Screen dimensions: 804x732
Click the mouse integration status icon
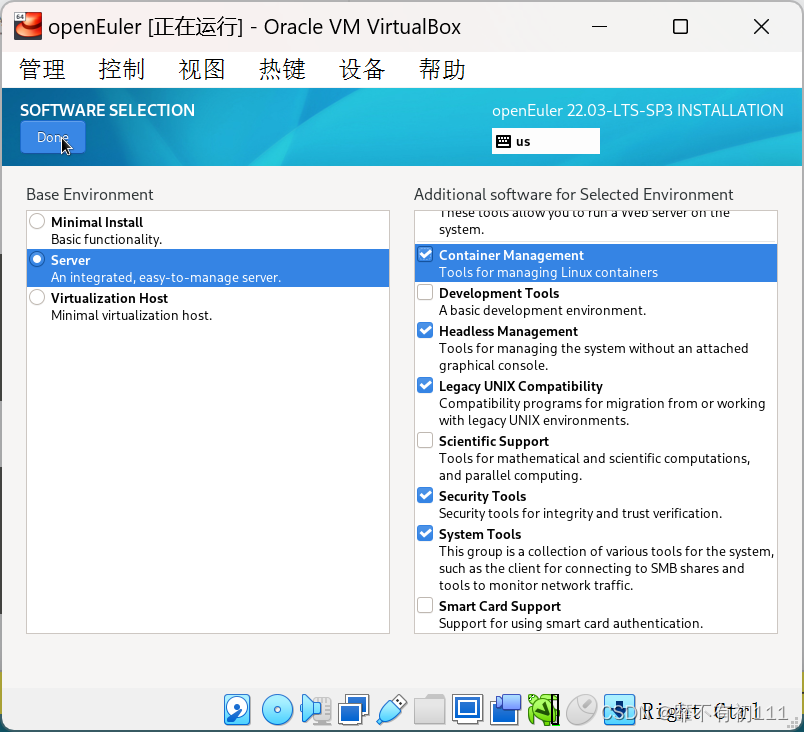coord(581,710)
